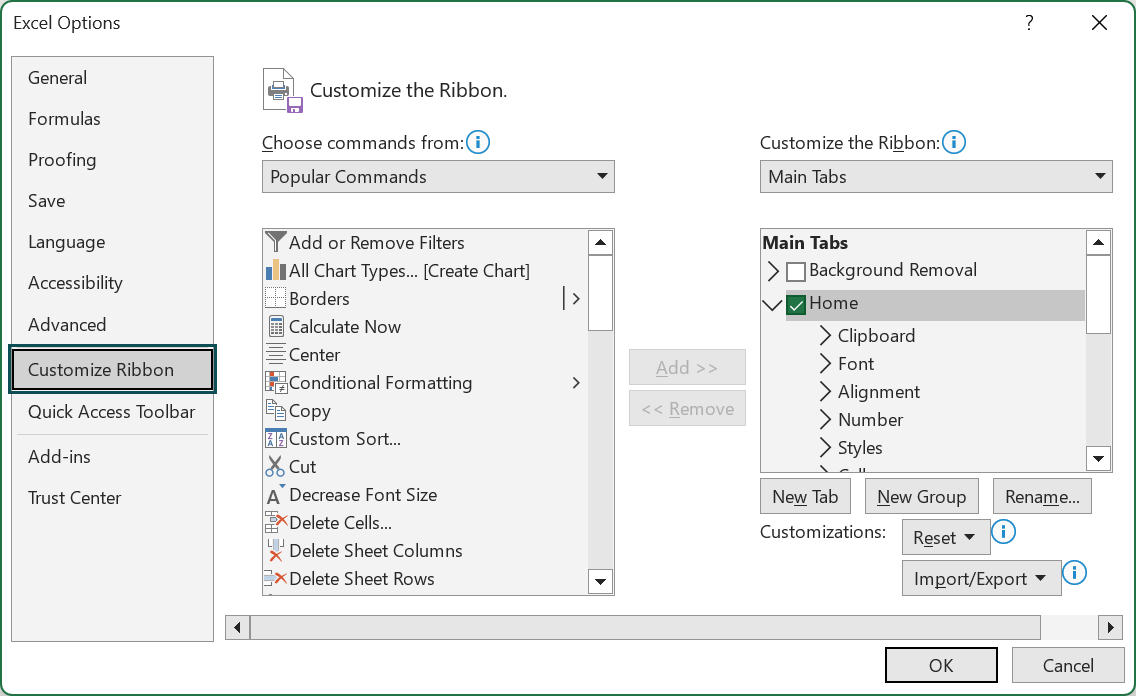Click Main Tabs list scroll-up arrow
Screen dimensions: 1136x696
click(x=1098, y=243)
